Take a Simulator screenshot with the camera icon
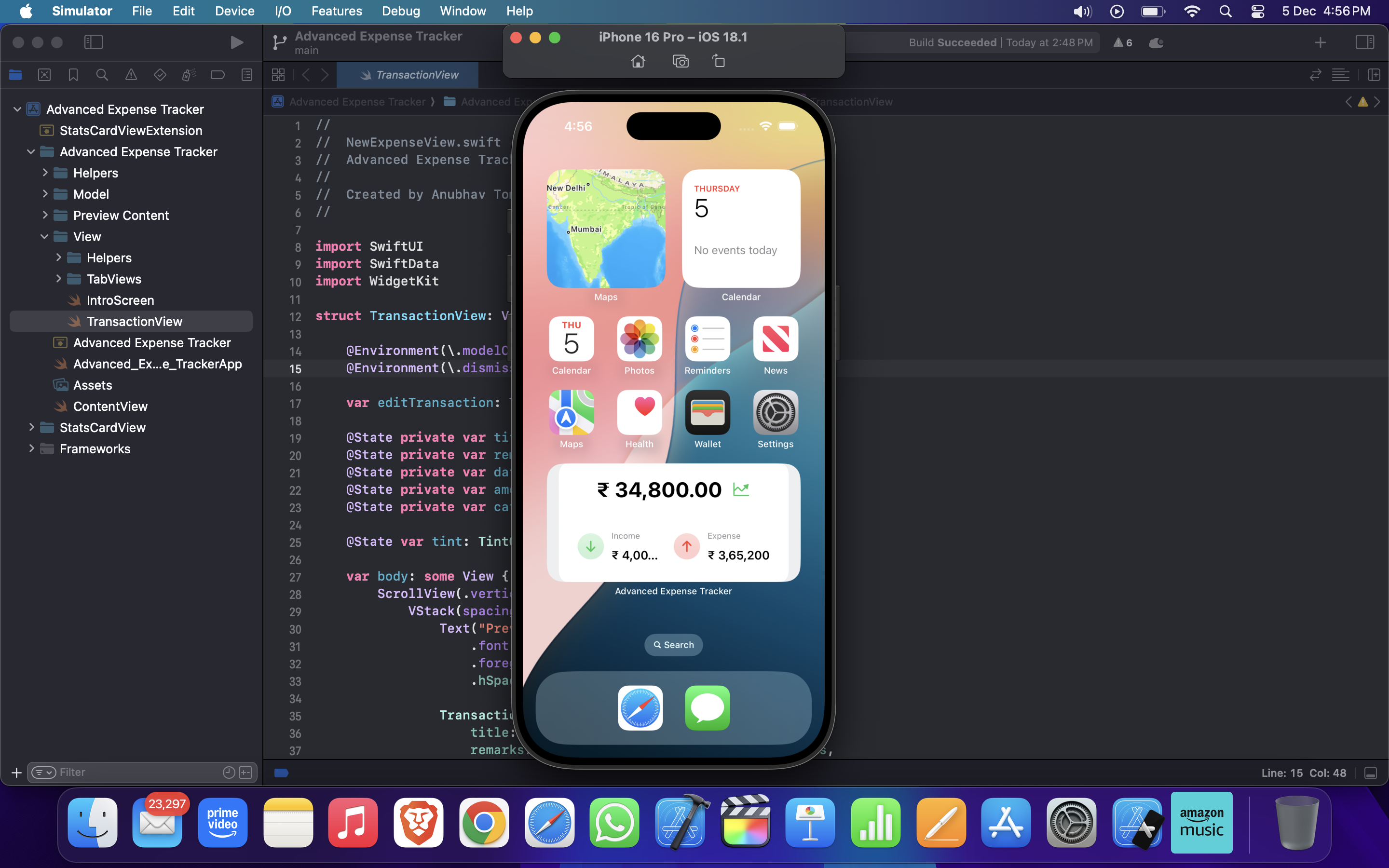The image size is (1389, 868). [x=680, y=61]
